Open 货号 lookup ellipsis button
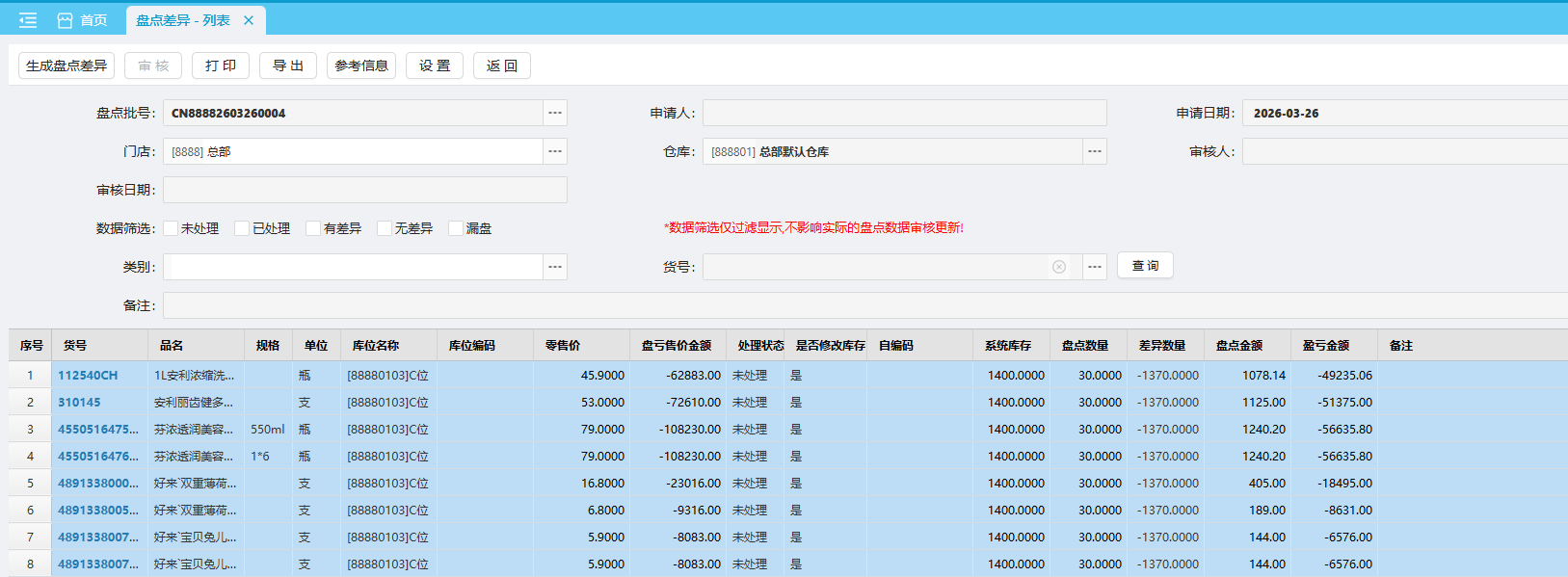Viewport: 1568px width, 577px height. pyautogui.click(x=1095, y=267)
